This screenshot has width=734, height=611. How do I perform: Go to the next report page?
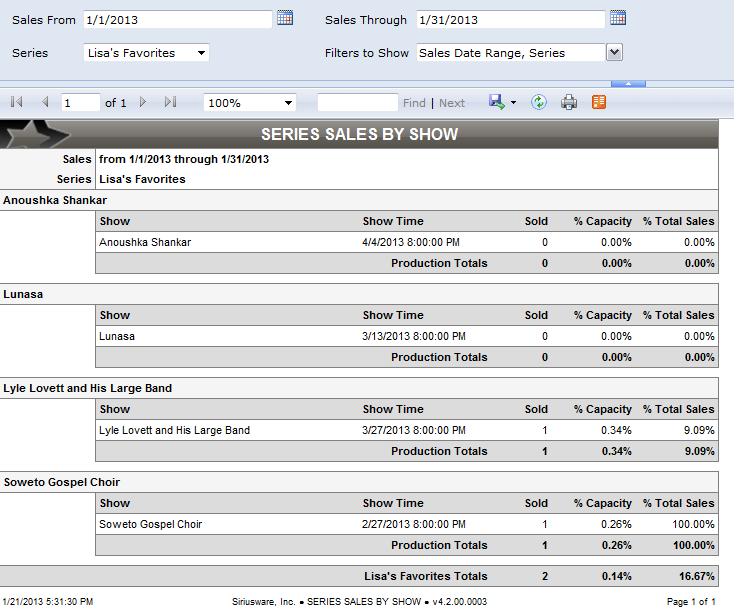143,102
